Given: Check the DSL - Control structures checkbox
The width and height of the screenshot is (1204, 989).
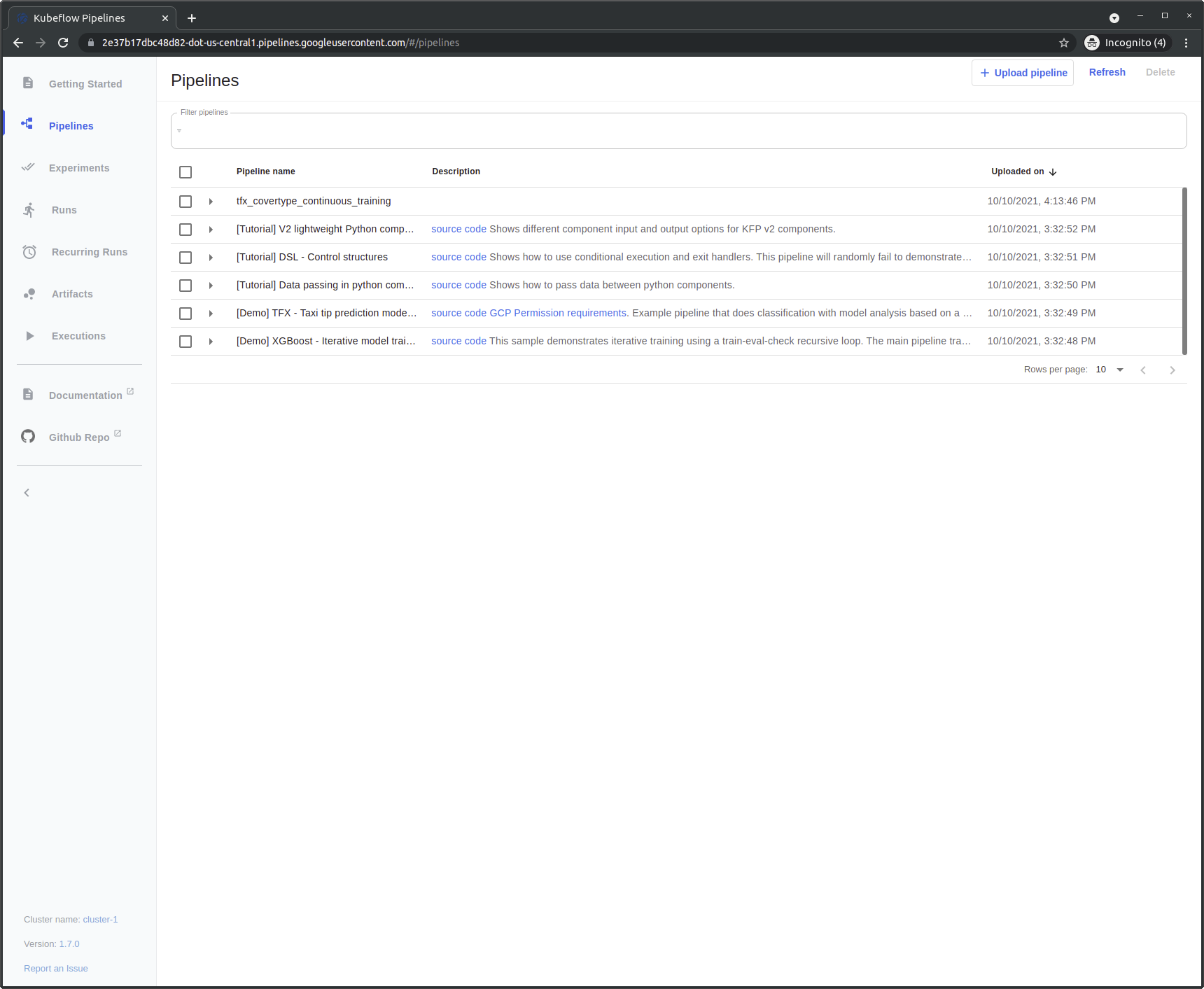Looking at the screenshot, I should [x=185, y=258].
